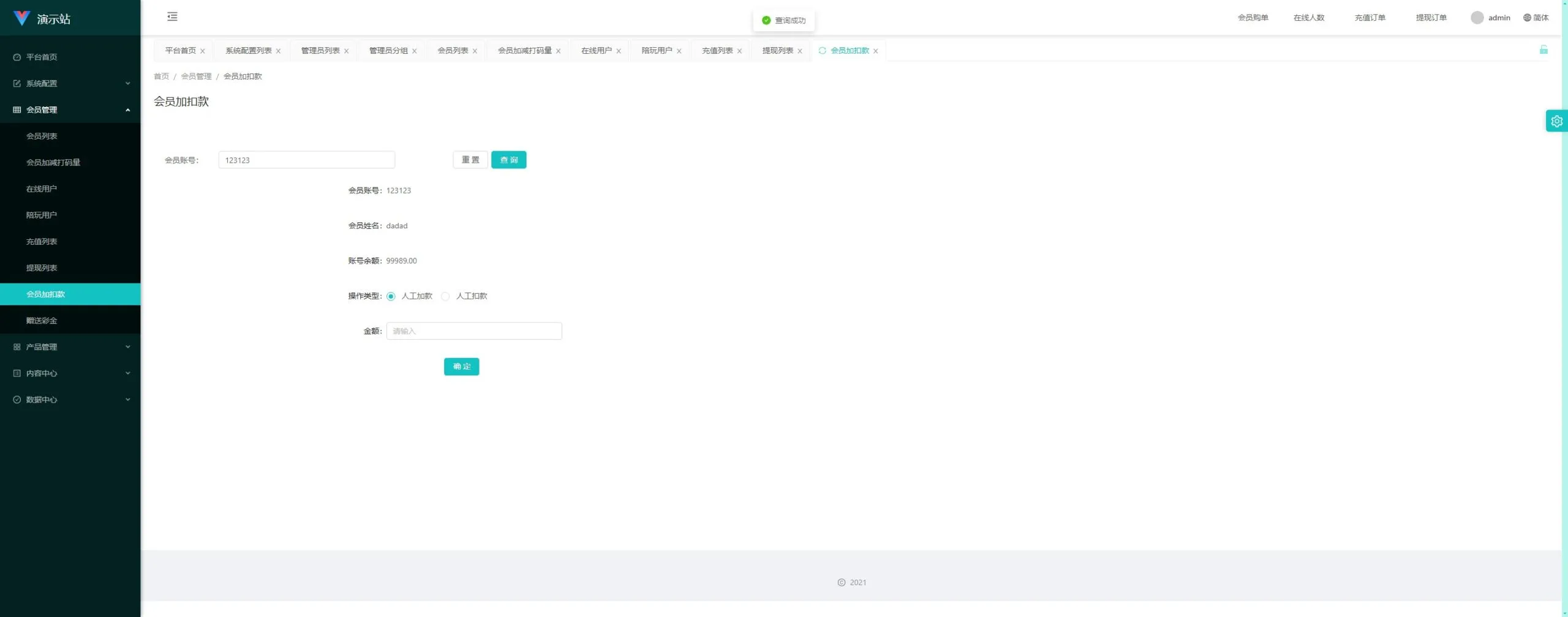Refresh the 会员加扣款 tab via its reload icon
This screenshot has width=1568, height=617.
[x=822, y=50]
